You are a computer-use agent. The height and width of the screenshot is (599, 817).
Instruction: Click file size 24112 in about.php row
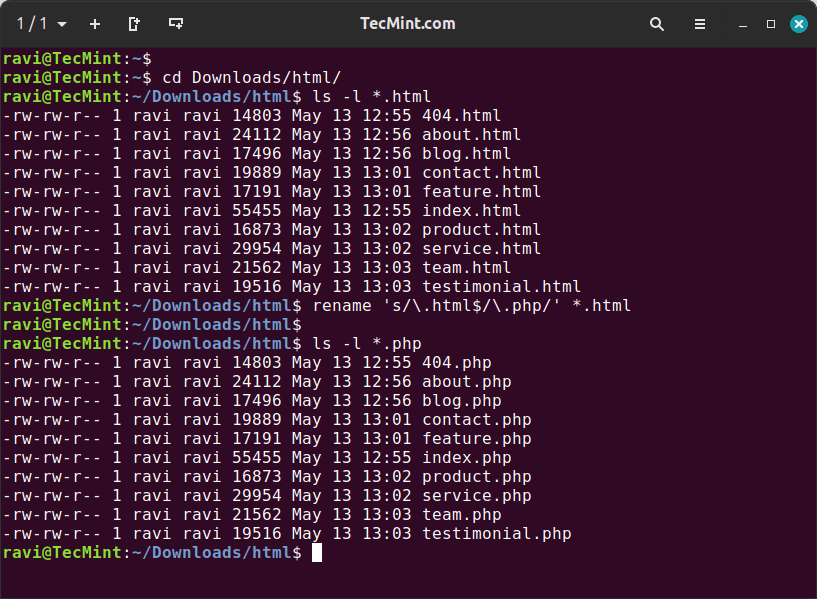(256, 382)
